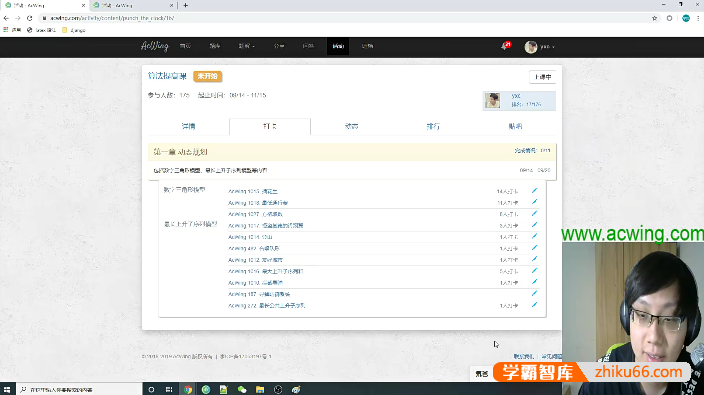Image resolution: width=704 pixels, height=395 pixels.
Task: Click the browser address bar
Action: point(343,18)
